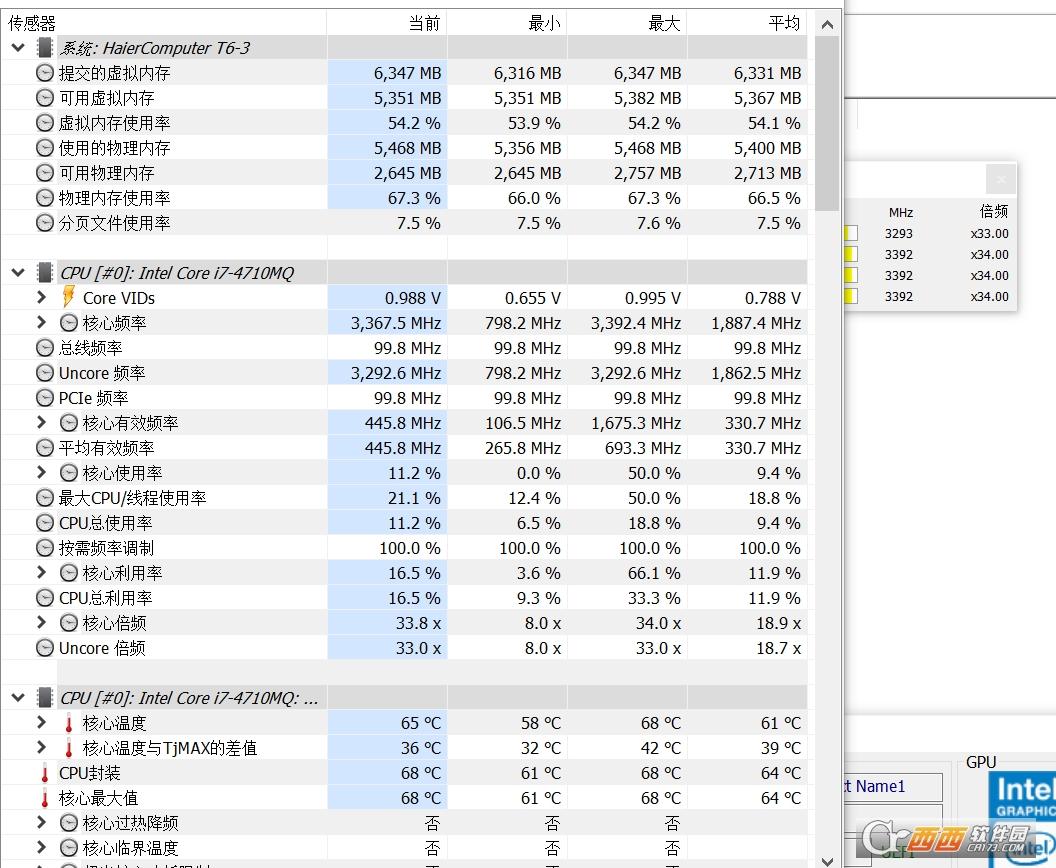This screenshot has width=1056, height=868.
Task: Click the 传感器 column header
Action: (164, 23)
